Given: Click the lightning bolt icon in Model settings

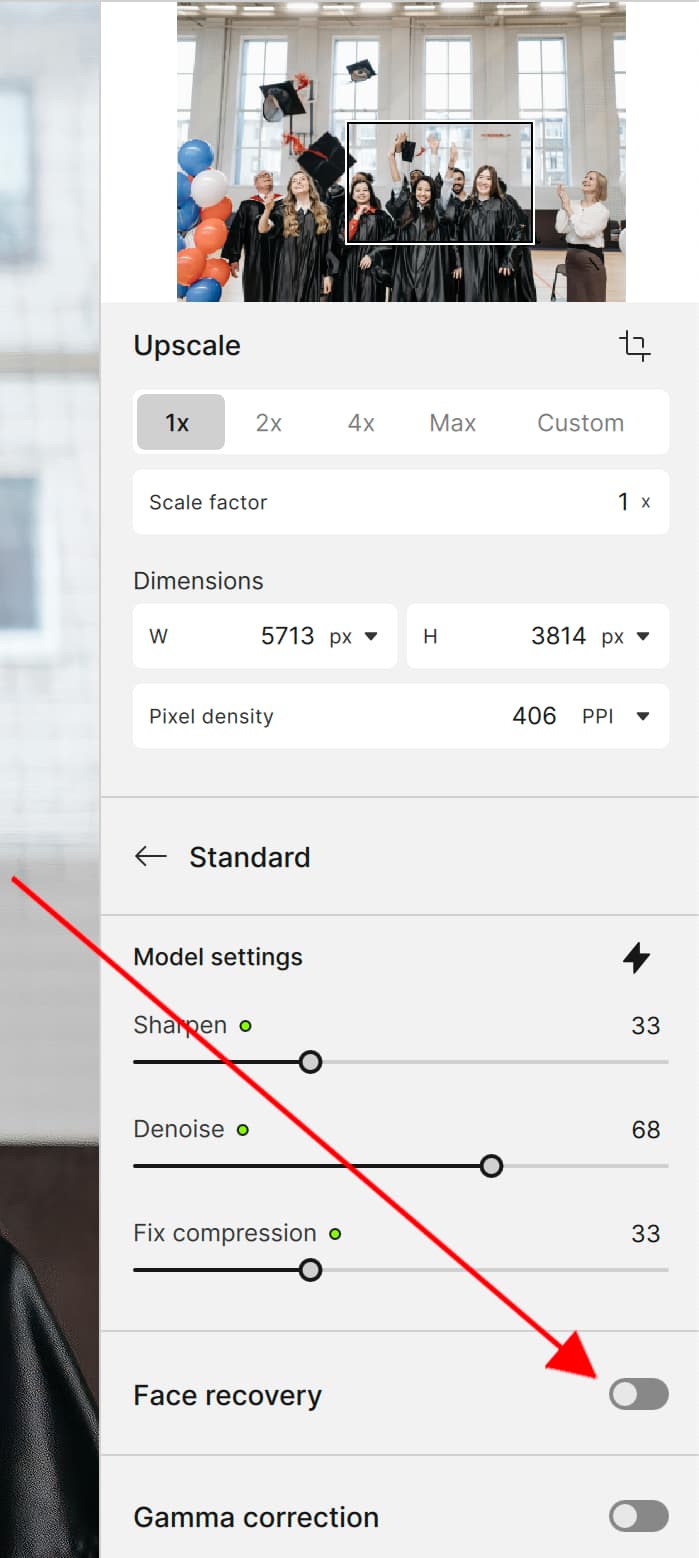Looking at the screenshot, I should coord(636,957).
